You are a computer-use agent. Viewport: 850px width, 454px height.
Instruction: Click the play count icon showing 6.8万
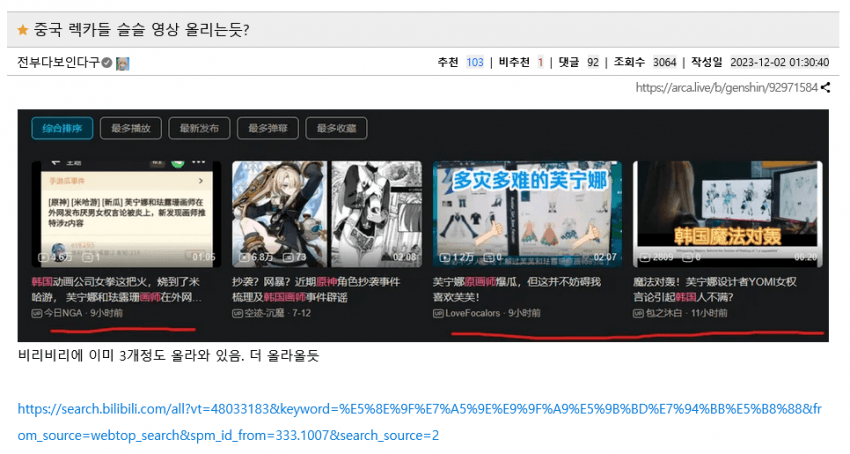pyautogui.click(x=241, y=257)
